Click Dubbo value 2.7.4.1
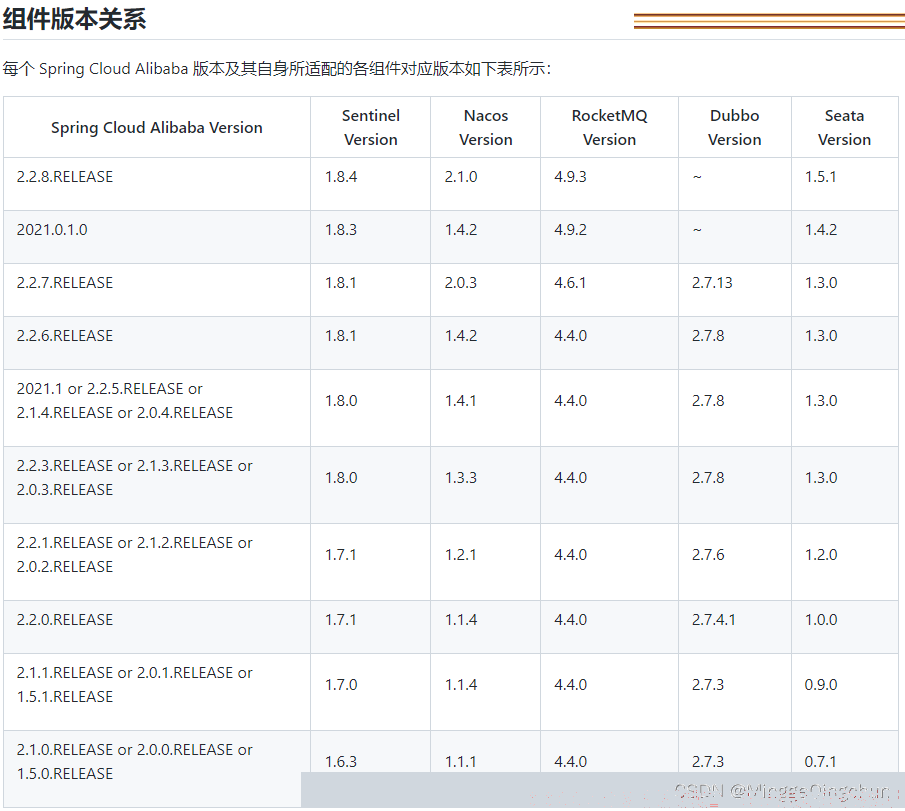This screenshot has width=905, height=811. coord(714,620)
